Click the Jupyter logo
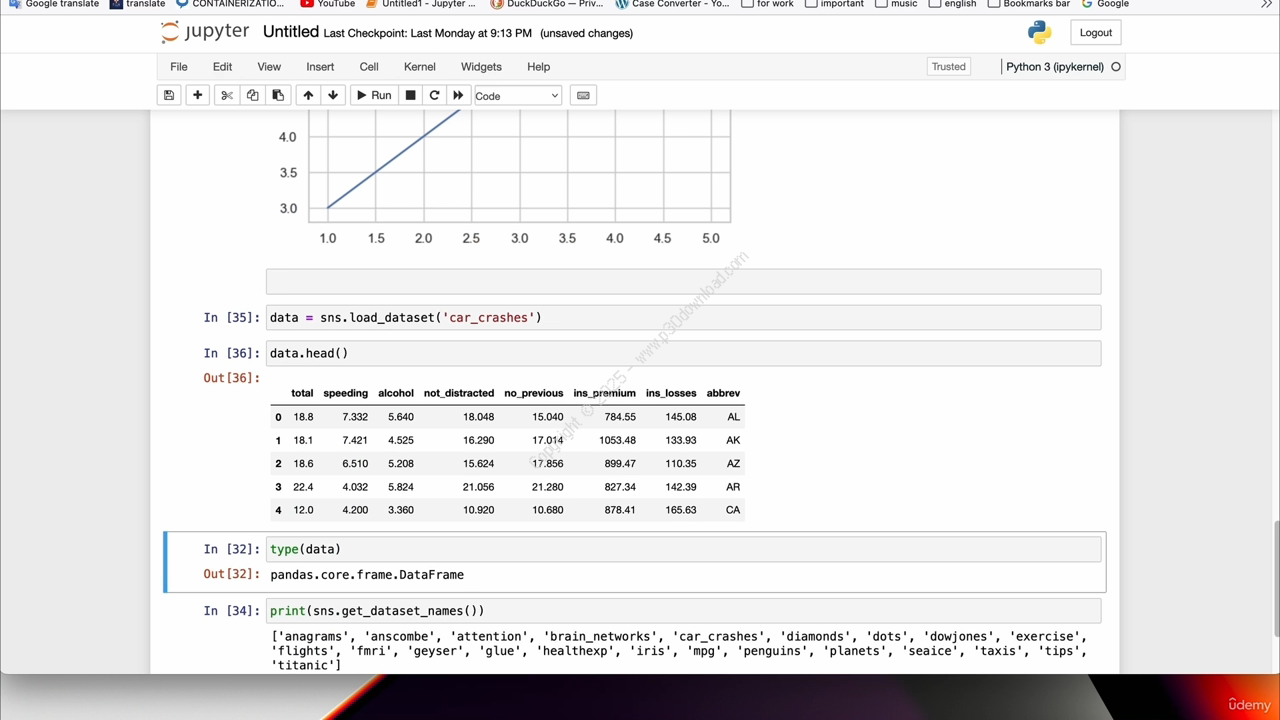The image size is (1280, 720). point(204,32)
